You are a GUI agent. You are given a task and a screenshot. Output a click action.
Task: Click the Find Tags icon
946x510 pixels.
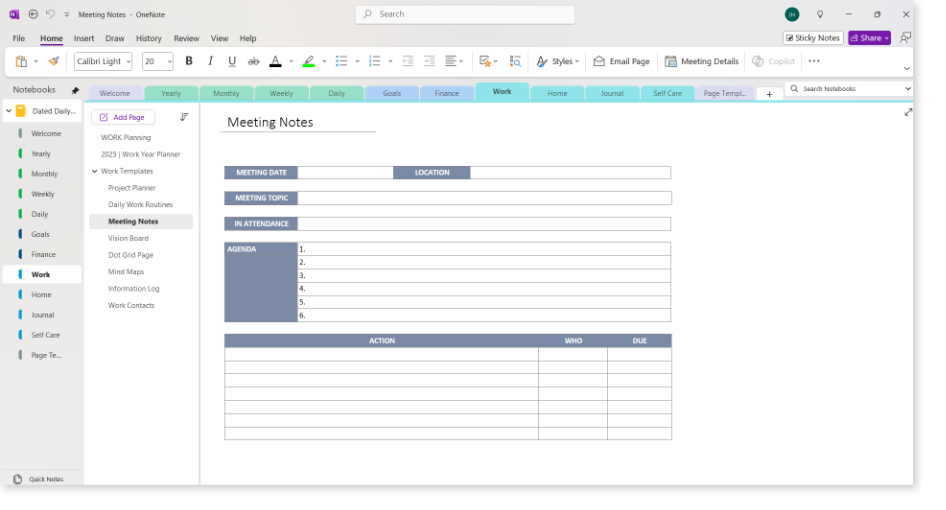(x=515, y=61)
